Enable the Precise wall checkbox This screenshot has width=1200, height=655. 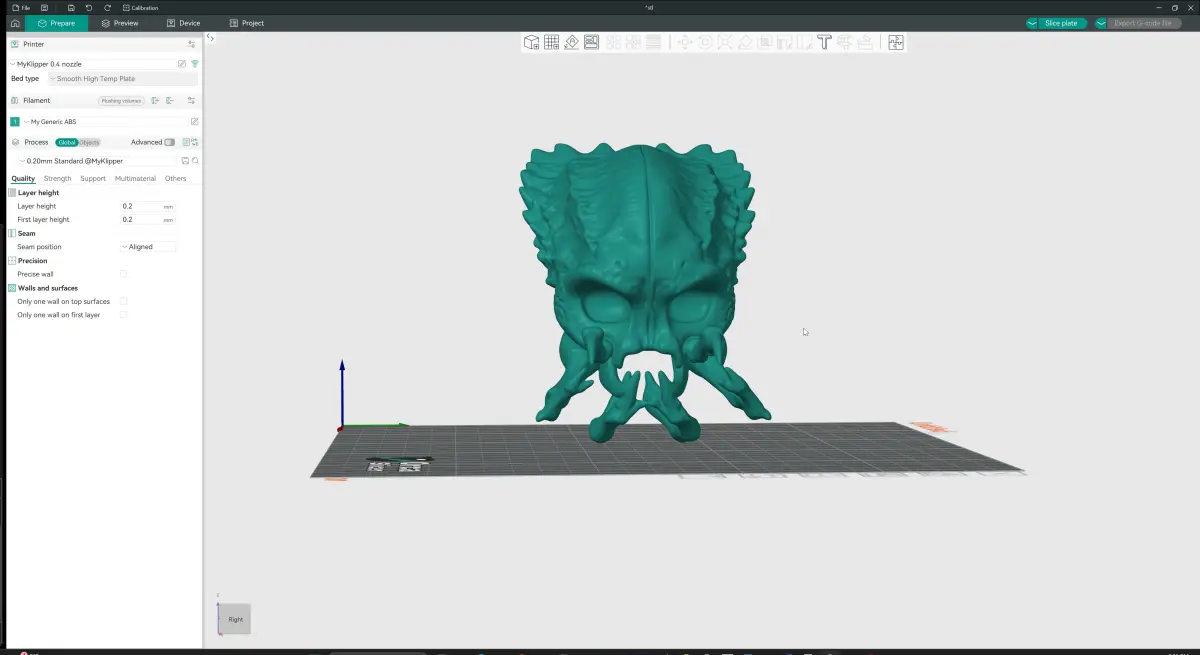pos(124,274)
